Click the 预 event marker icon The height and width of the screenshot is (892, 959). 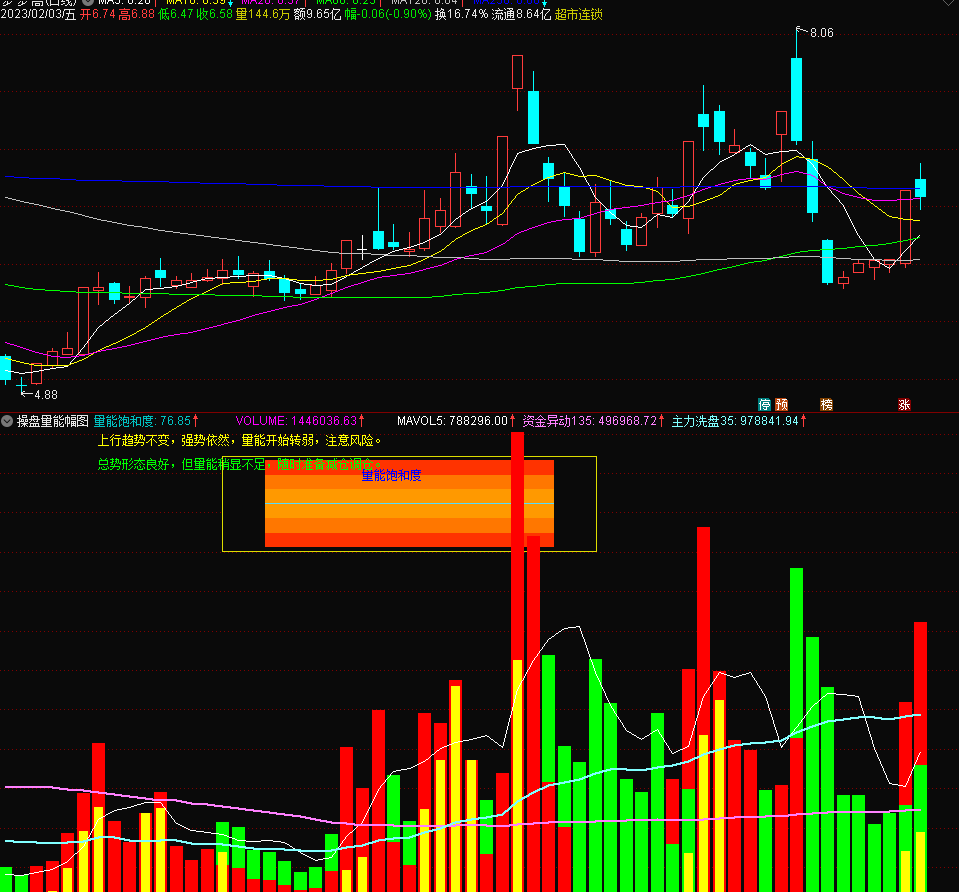[x=782, y=404]
